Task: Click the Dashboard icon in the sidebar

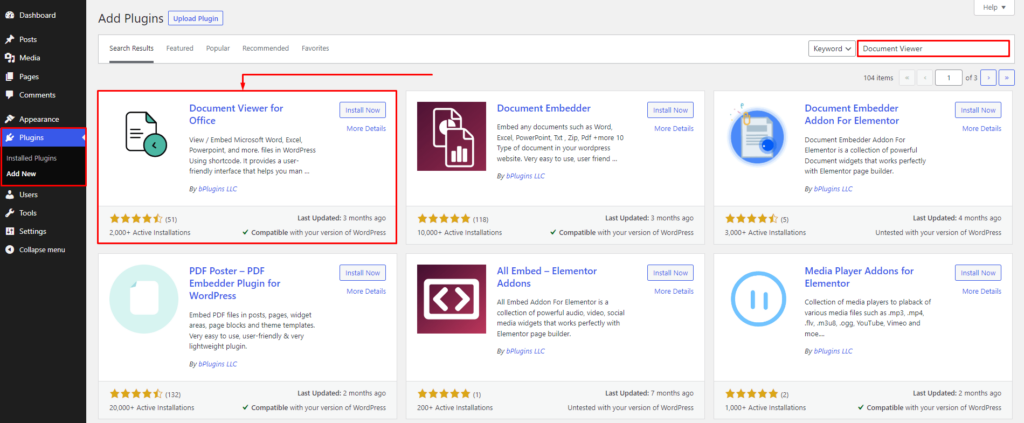Action: tap(10, 15)
